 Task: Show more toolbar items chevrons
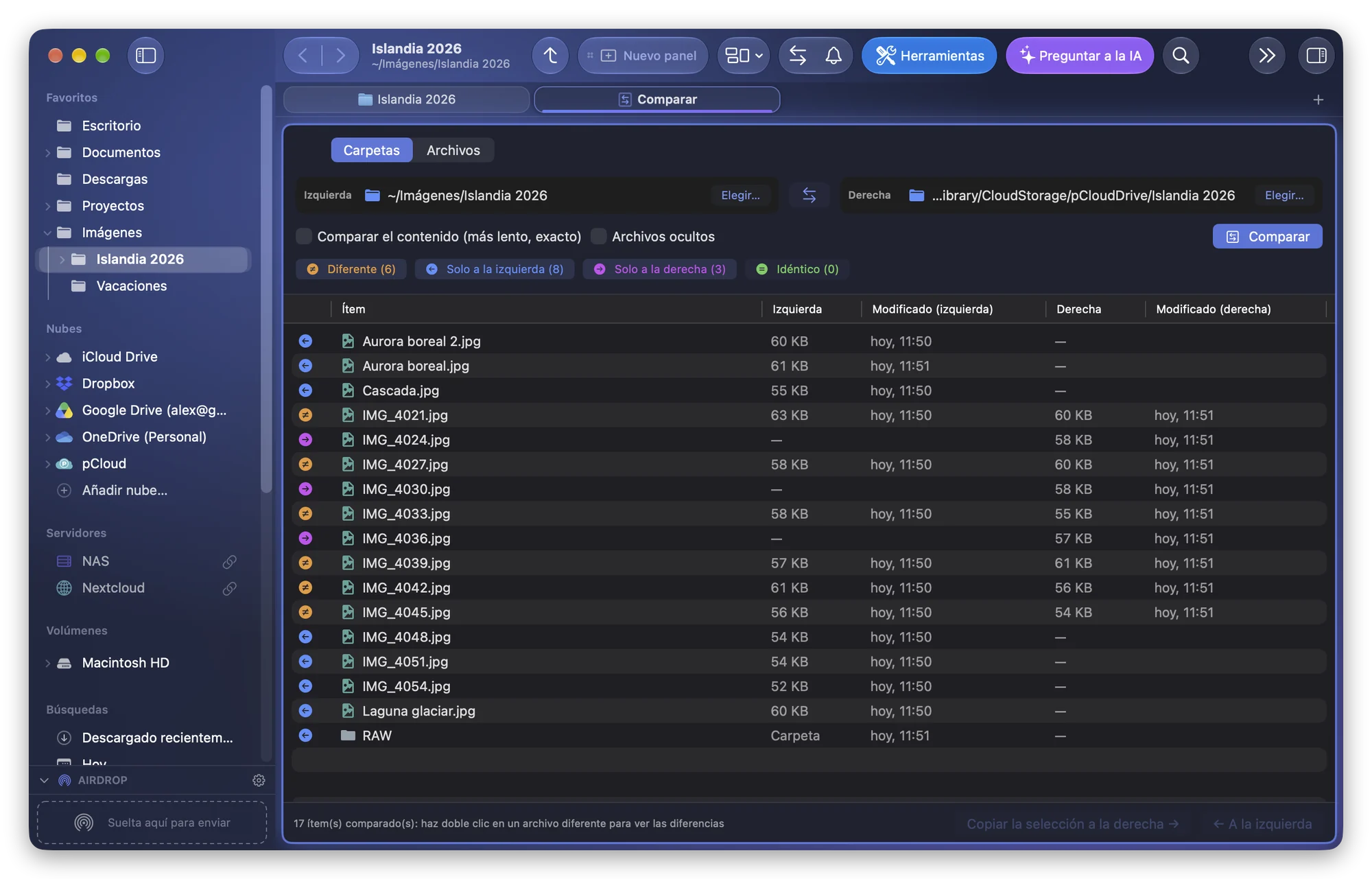point(1266,56)
